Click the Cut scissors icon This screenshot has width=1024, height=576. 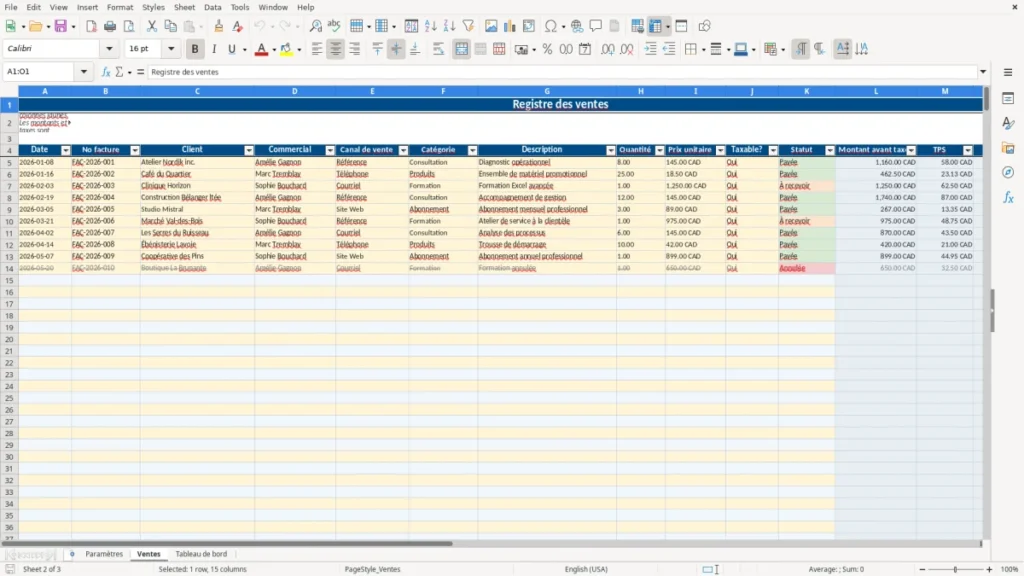tap(152, 26)
